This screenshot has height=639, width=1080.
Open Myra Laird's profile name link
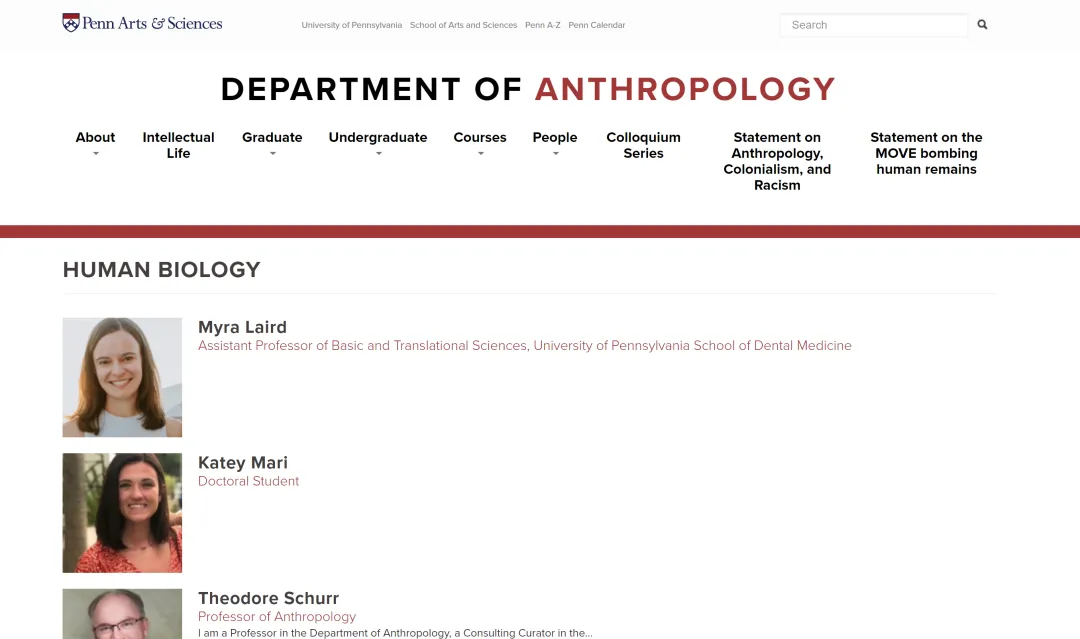242,327
